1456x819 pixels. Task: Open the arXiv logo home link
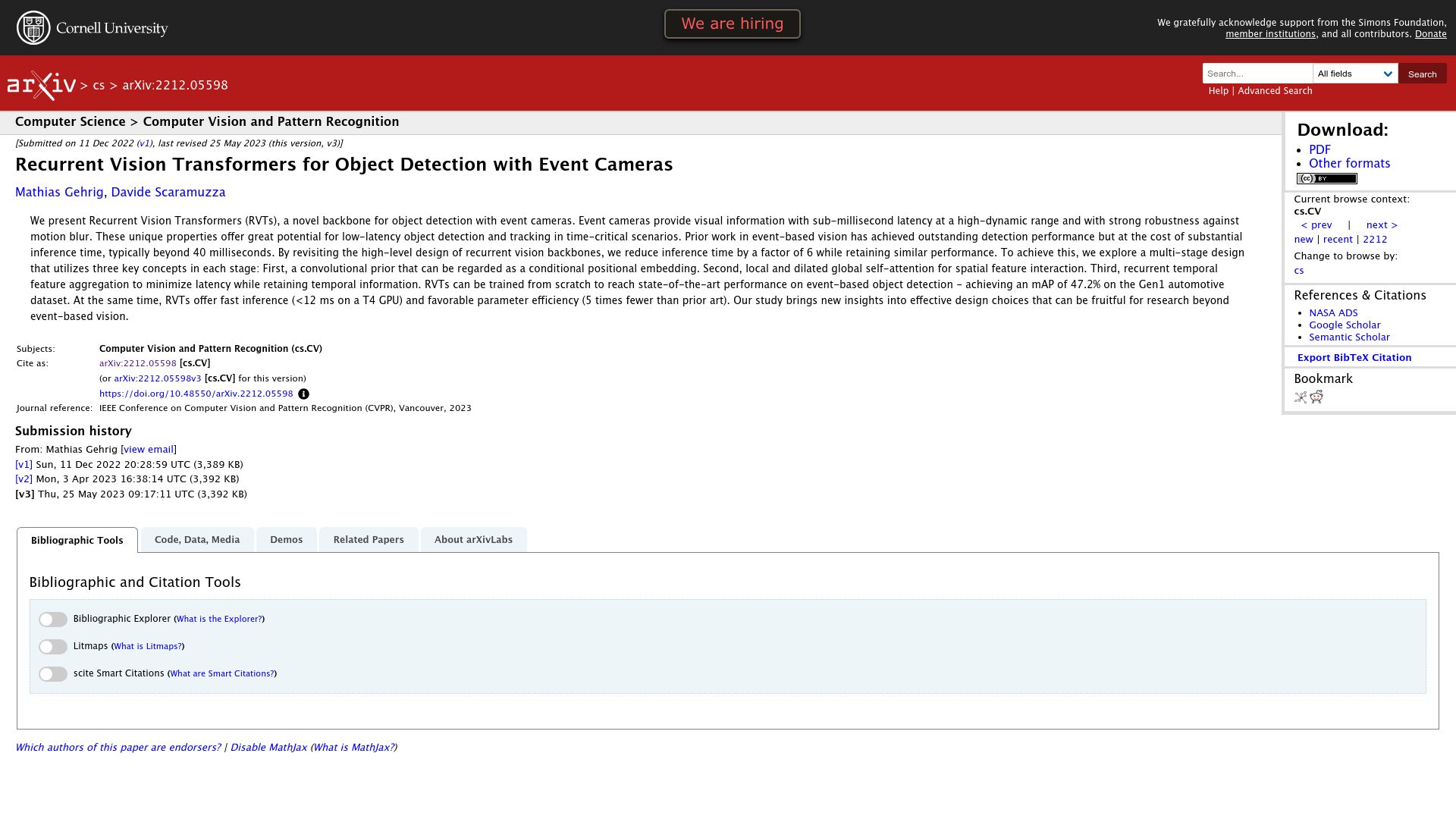[x=42, y=86]
